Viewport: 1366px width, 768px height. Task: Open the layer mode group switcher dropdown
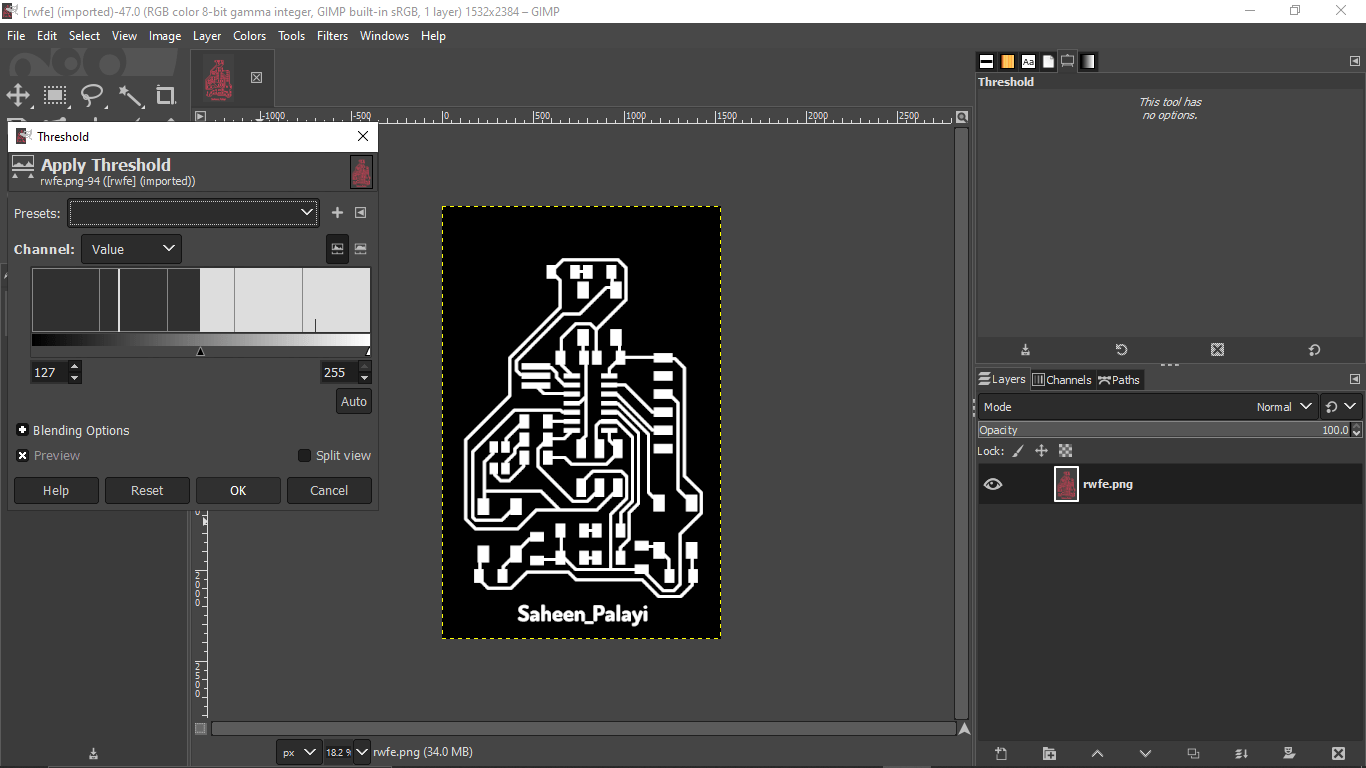[1341, 407]
